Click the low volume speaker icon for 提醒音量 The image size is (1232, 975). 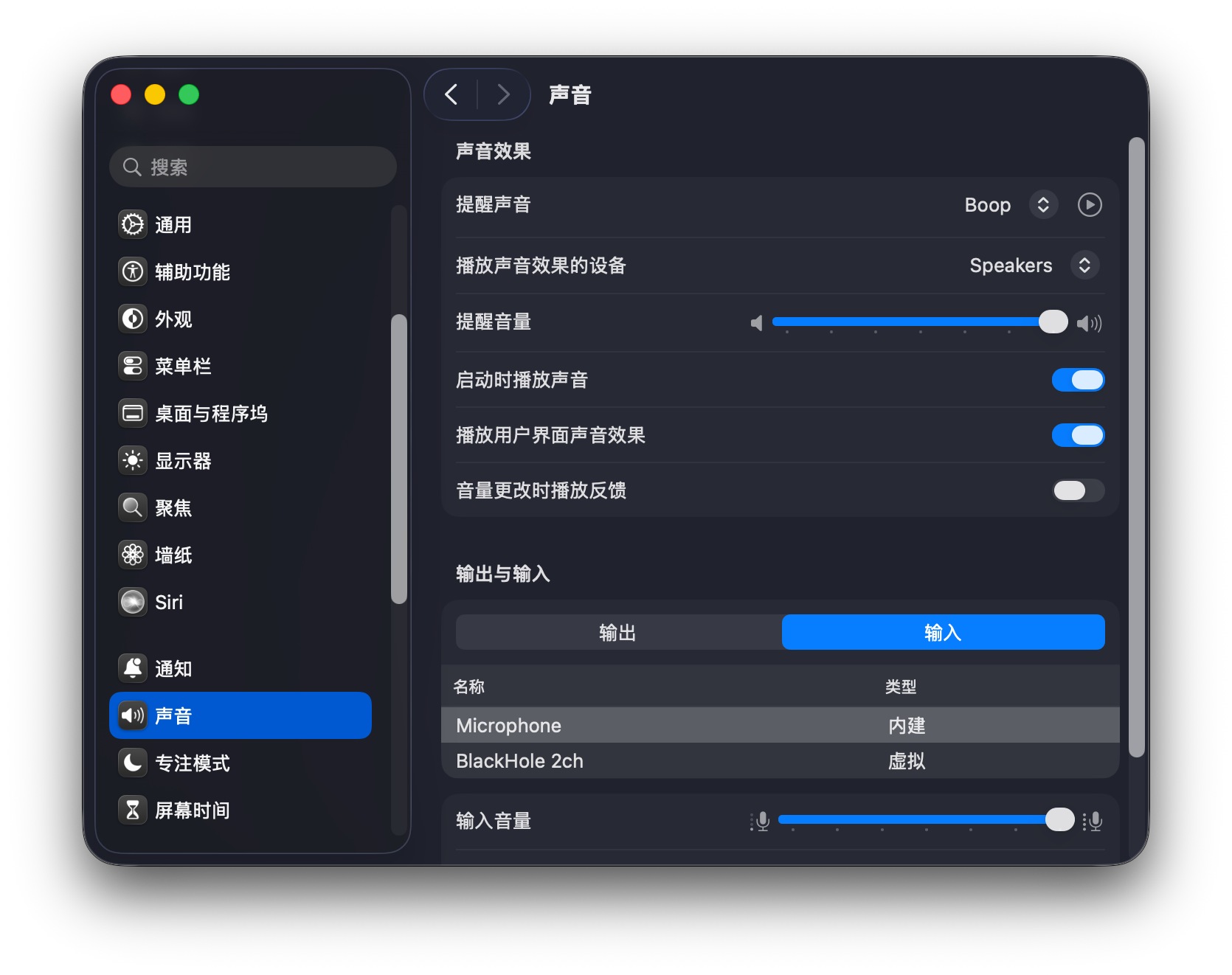coord(756,323)
